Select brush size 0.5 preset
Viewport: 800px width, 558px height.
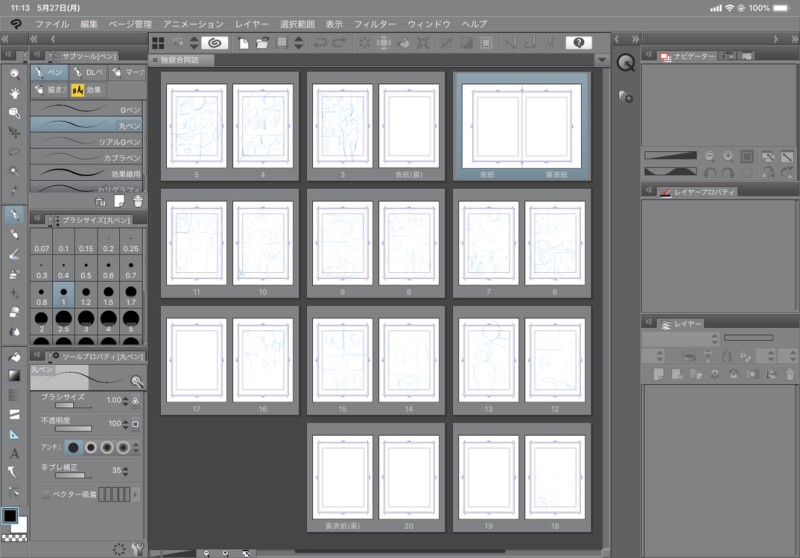click(86, 270)
